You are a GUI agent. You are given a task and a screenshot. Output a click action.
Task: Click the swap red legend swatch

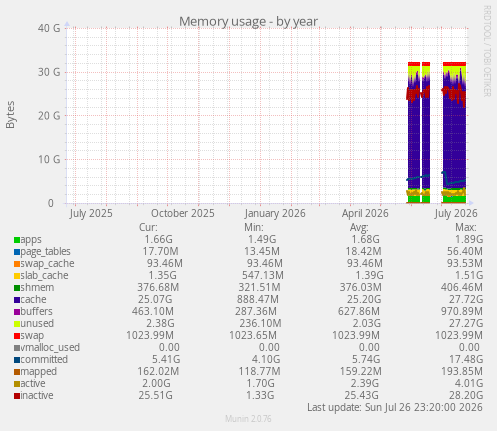click(x=17, y=336)
